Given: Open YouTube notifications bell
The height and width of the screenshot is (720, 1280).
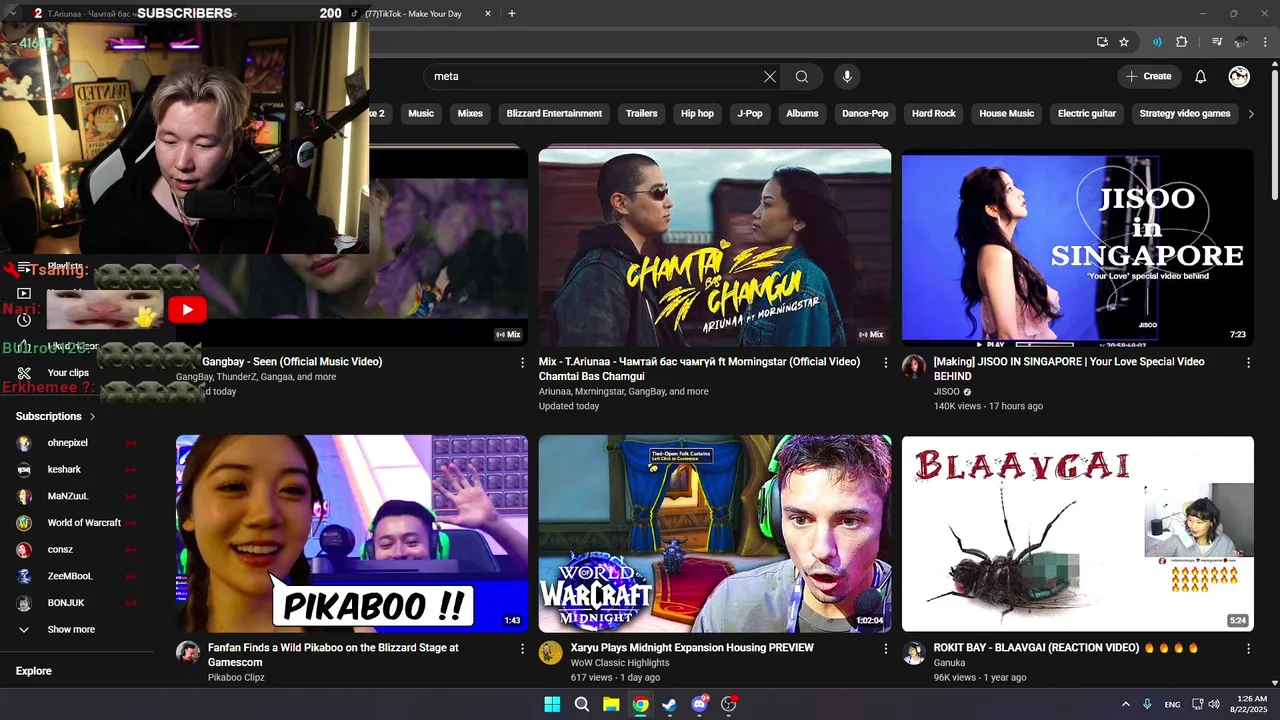Looking at the screenshot, I should [x=1201, y=77].
